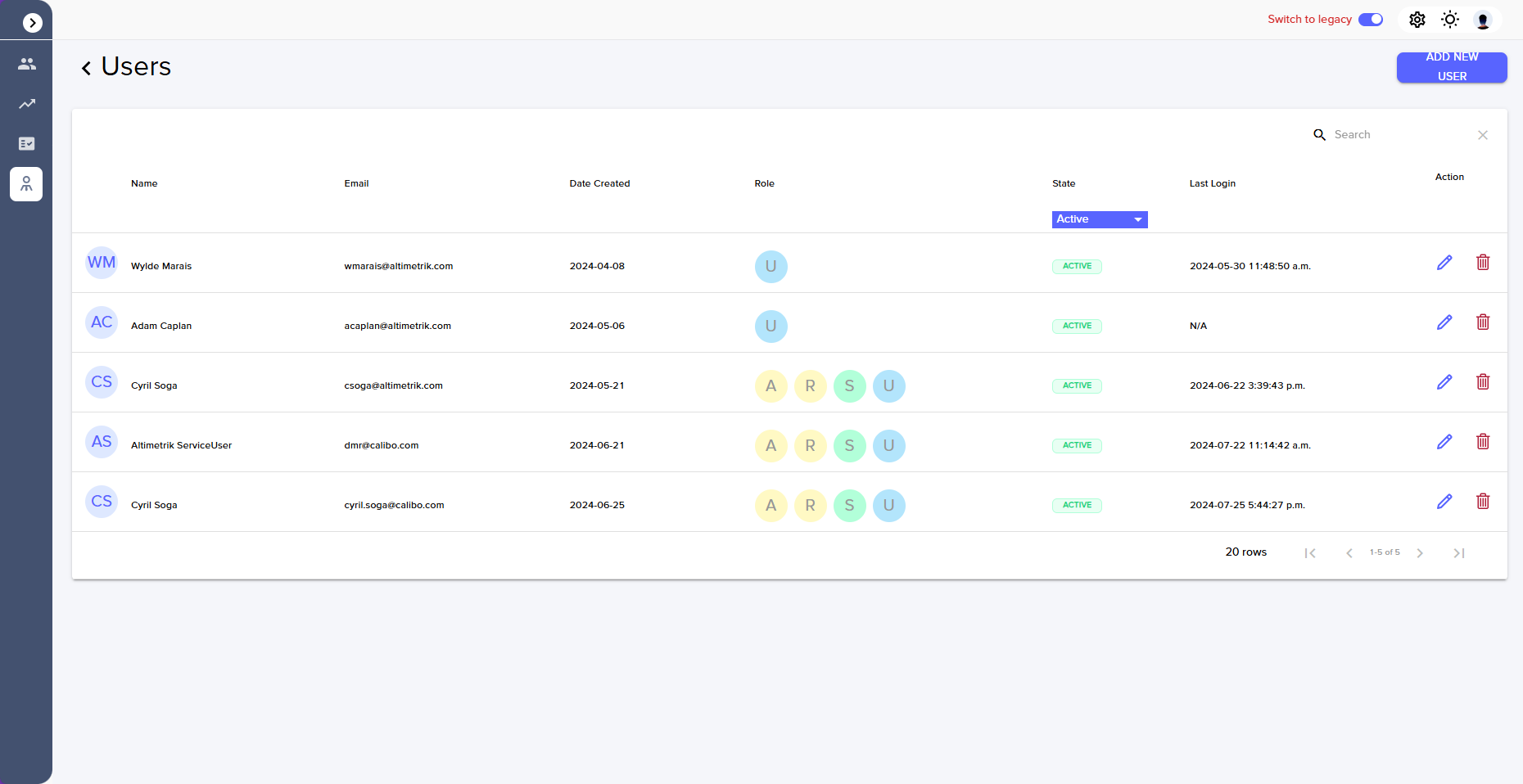Toggle the theme brightness sun icon
The width and height of the screenshot is (1523, 784).
coord(1449,19)
